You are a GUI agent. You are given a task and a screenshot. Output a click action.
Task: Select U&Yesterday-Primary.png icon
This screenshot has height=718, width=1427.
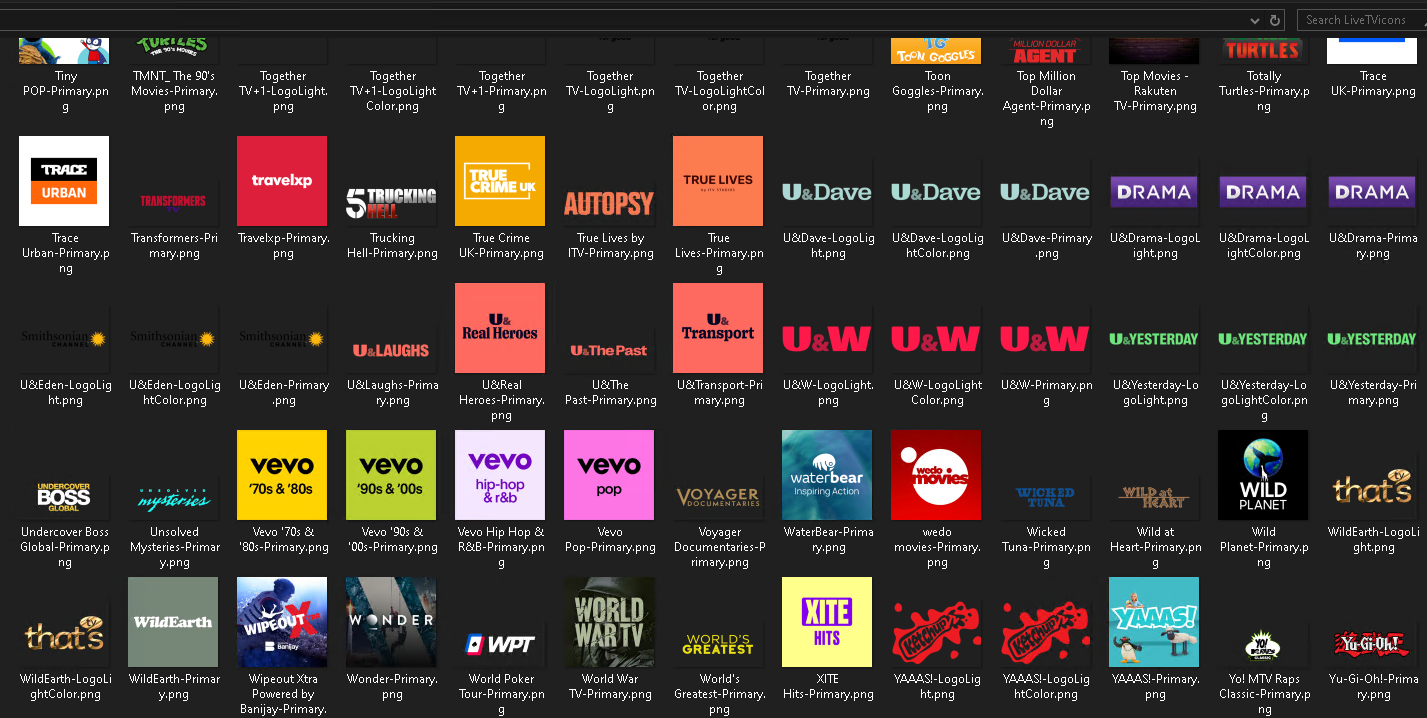(x=1372, y=340)
